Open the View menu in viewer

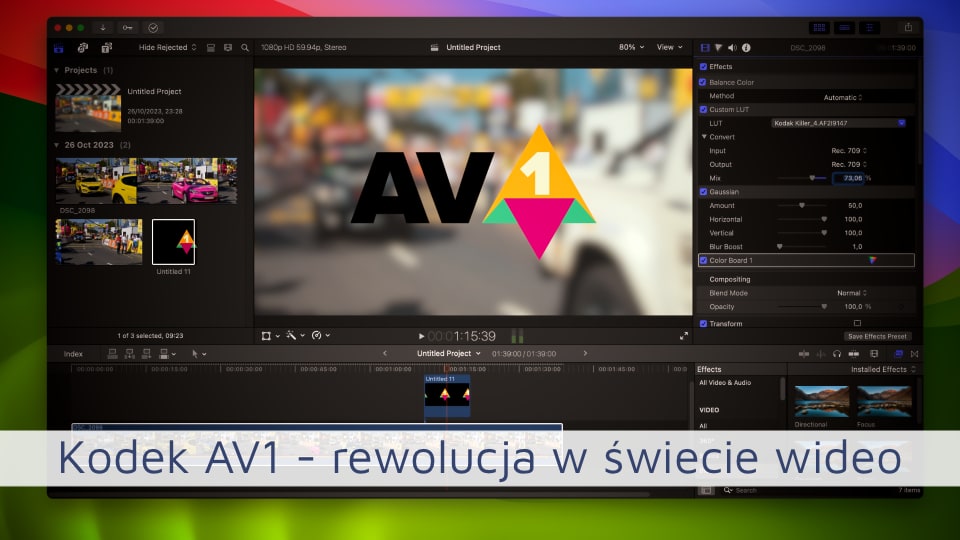pos(668,47)
